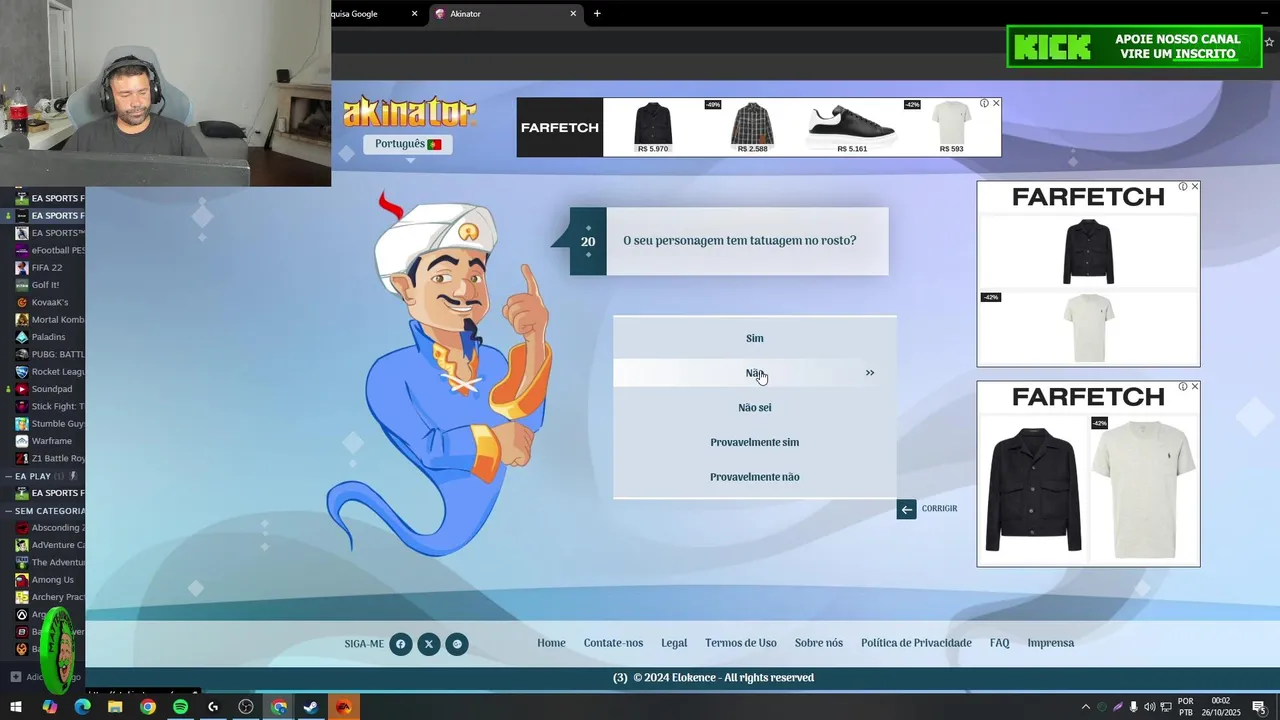1280x720 pixels.
Task: Open the EA app from the taskbar
Action: point(344,707)
